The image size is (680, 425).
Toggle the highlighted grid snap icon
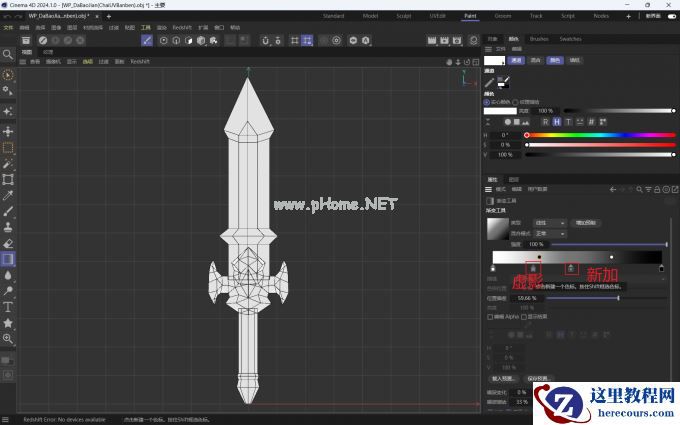[x=307, y=40]
